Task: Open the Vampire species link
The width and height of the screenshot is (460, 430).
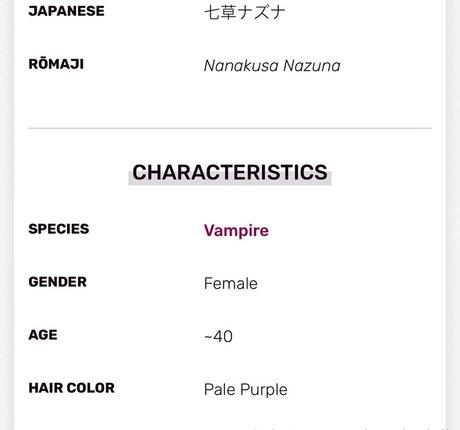Action: click(x=236, y=230)
